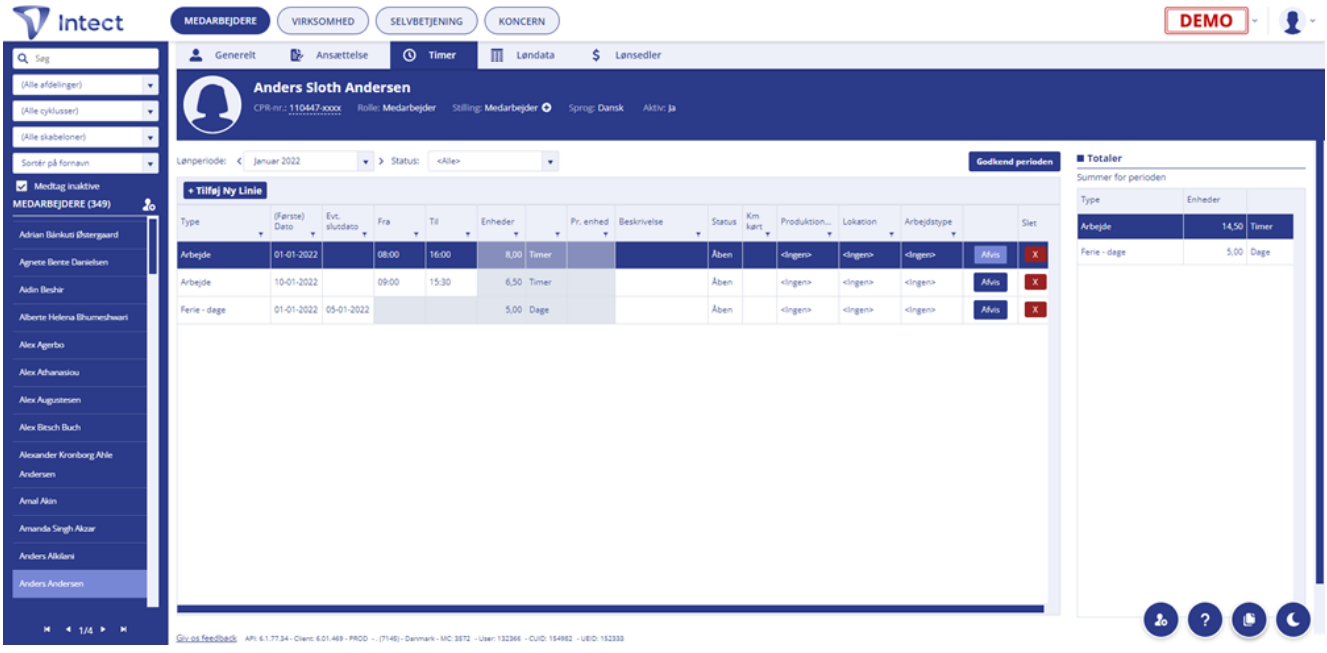
Task: Toggle Medtag inaktive checkbox
Action: click(22, 187)
